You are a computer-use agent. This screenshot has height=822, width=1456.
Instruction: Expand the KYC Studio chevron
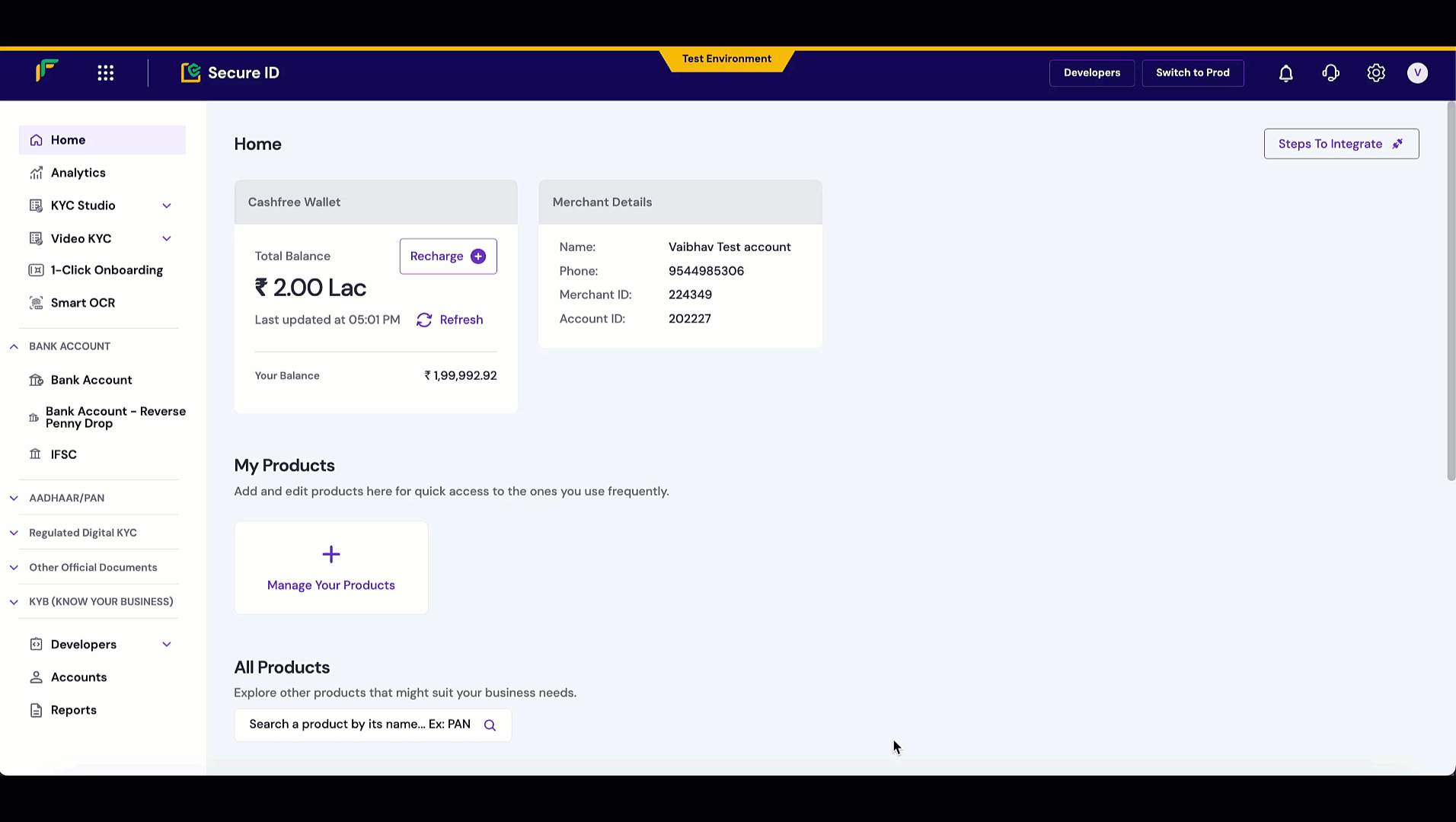[167, 205]
